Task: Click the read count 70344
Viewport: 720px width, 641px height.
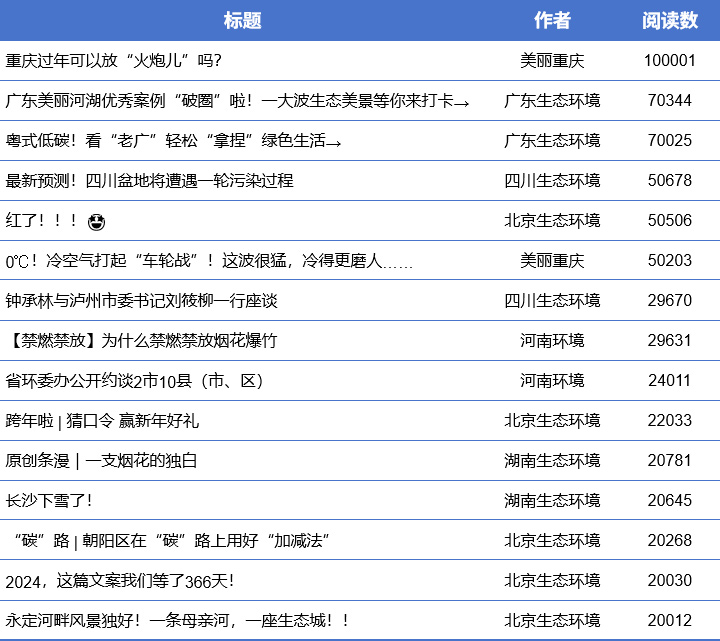Action: tap(670, 101)
